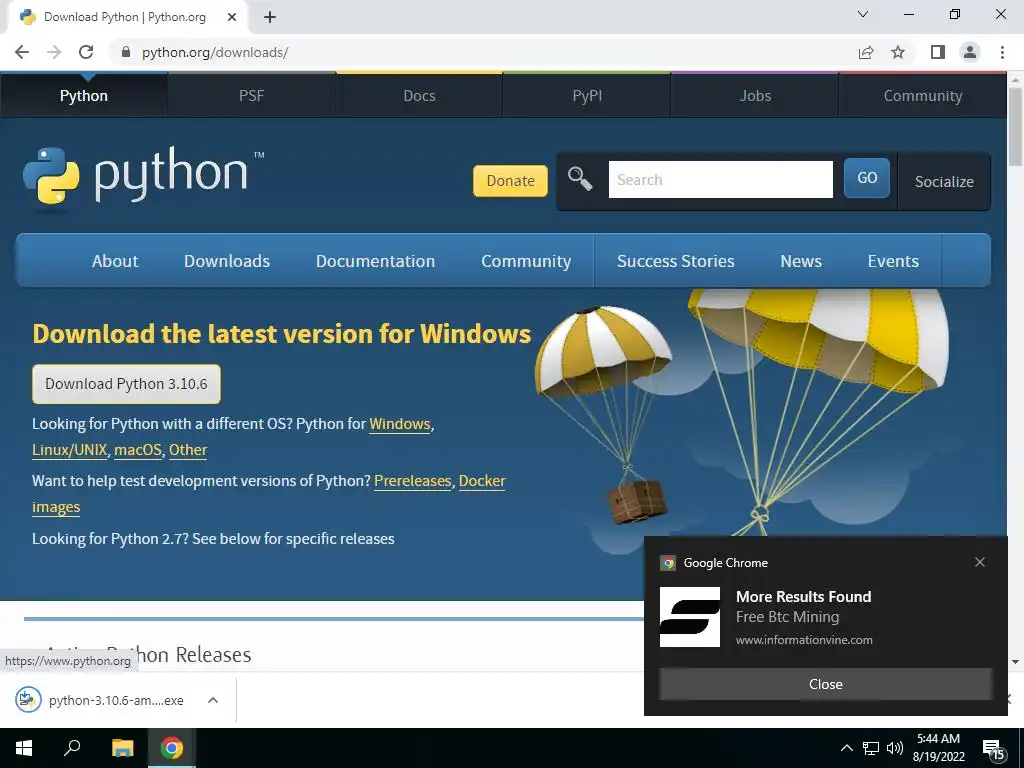Viewport: 1024px width, 768px height.
Task: Follow the Windows link
Action: click(400, 424)
